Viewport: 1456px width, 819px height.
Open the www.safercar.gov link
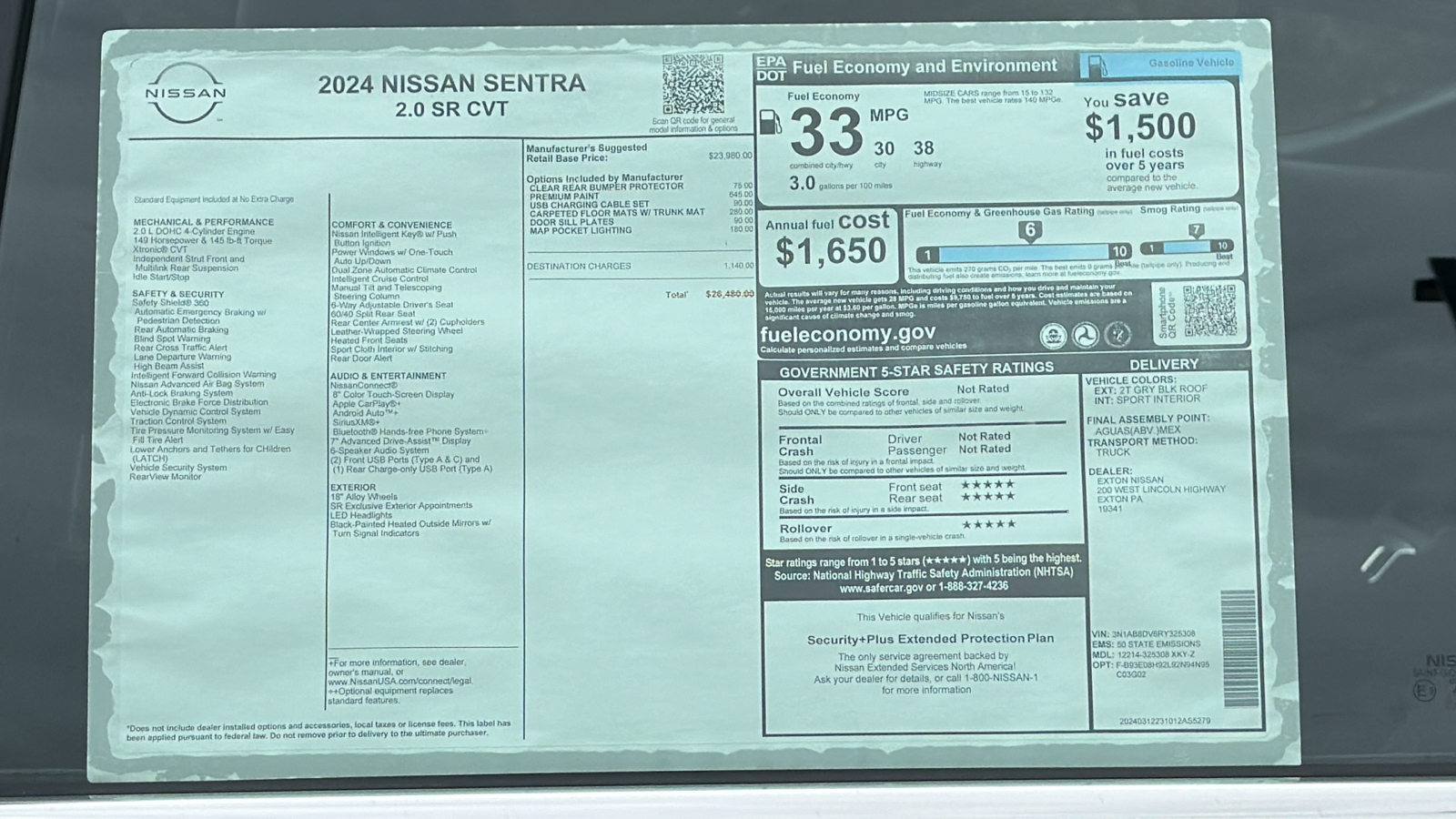pyautogui.click(x=881, y=588)
